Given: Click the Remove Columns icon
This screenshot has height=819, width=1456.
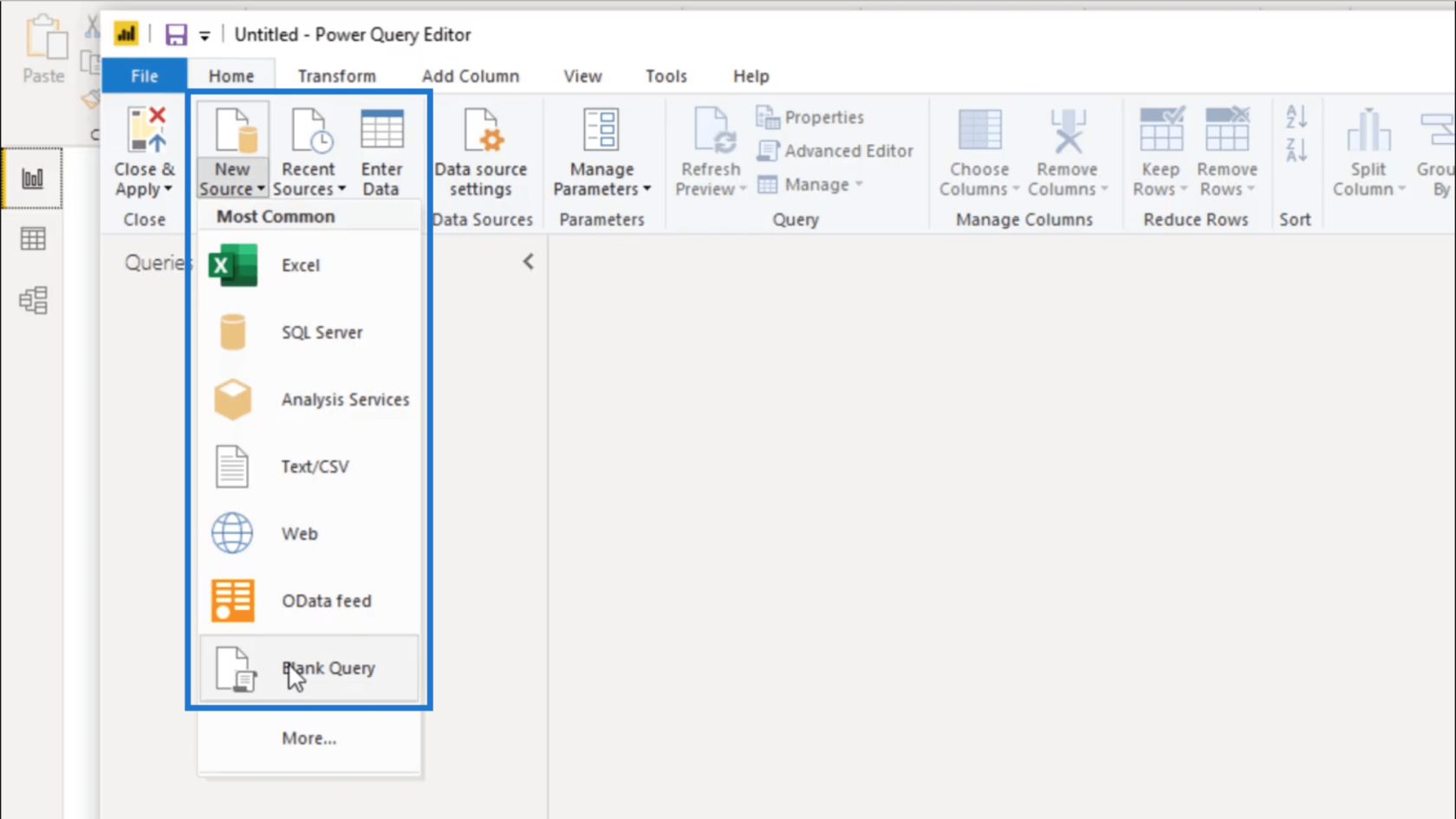Looking at the screenshot, I should 1068,130.
